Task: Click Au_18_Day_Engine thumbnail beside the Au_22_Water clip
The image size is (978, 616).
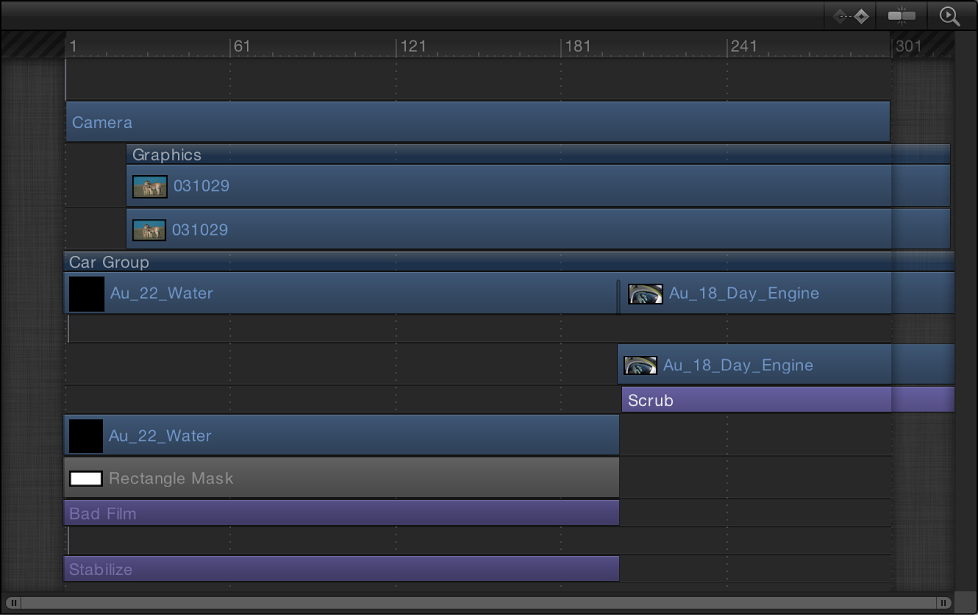Action: (x=645, y=293)
